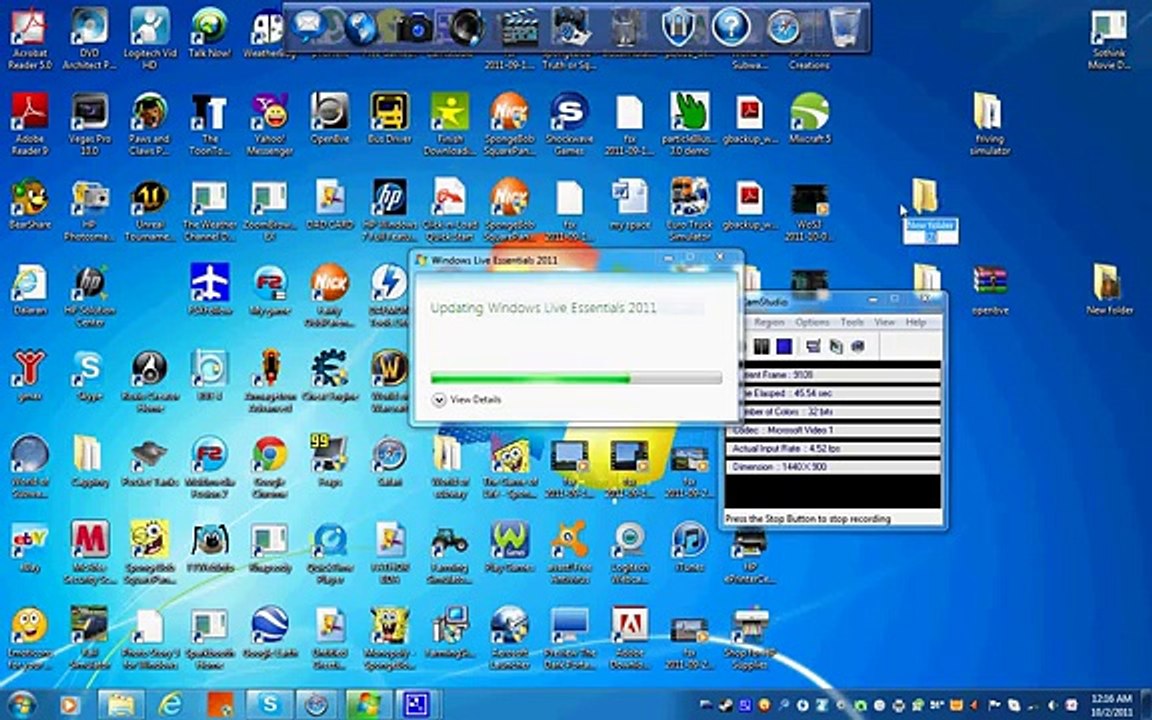Click the blue question mark dock icon

[x=731, y=27]
